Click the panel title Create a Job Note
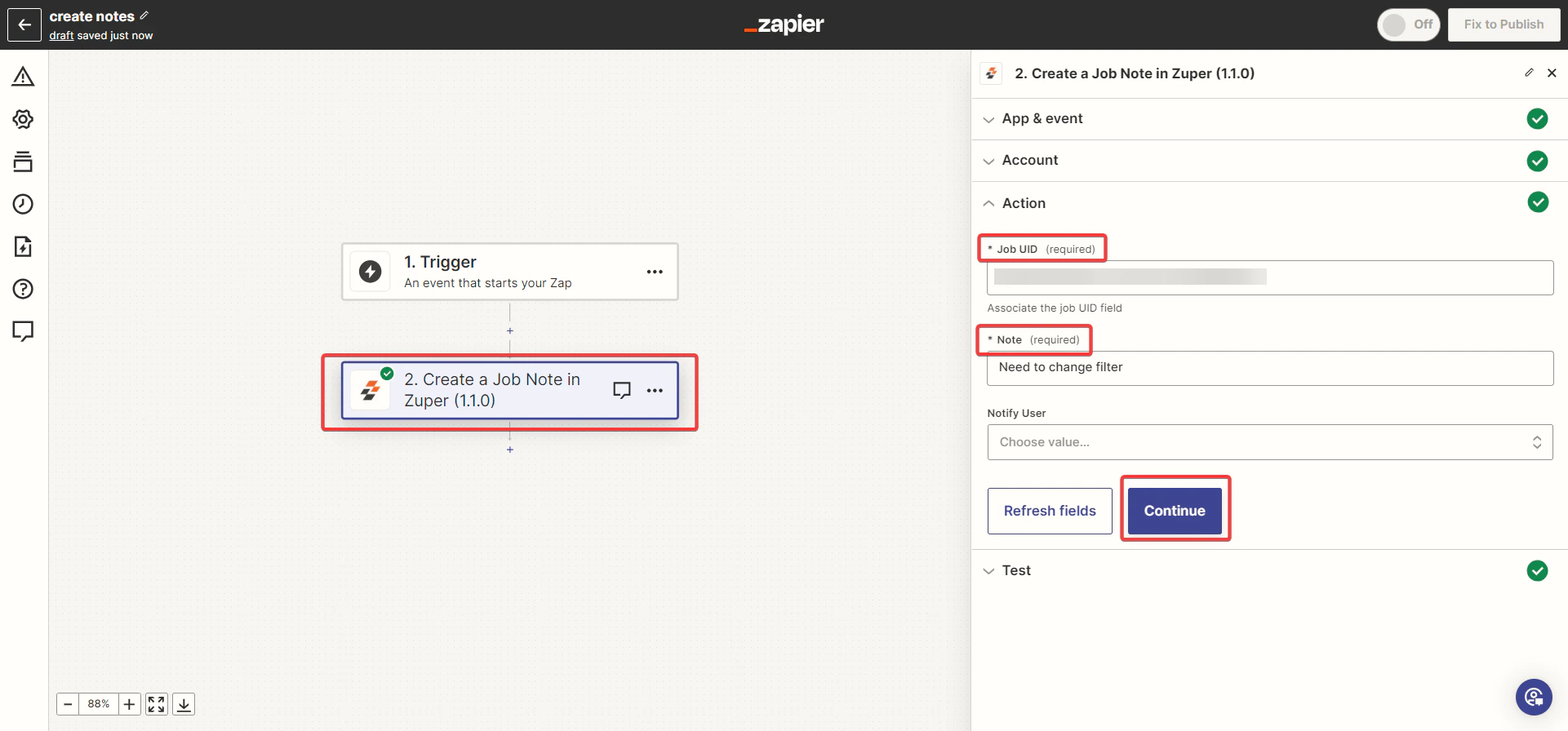The image size is (1568, 731). 1135,73
